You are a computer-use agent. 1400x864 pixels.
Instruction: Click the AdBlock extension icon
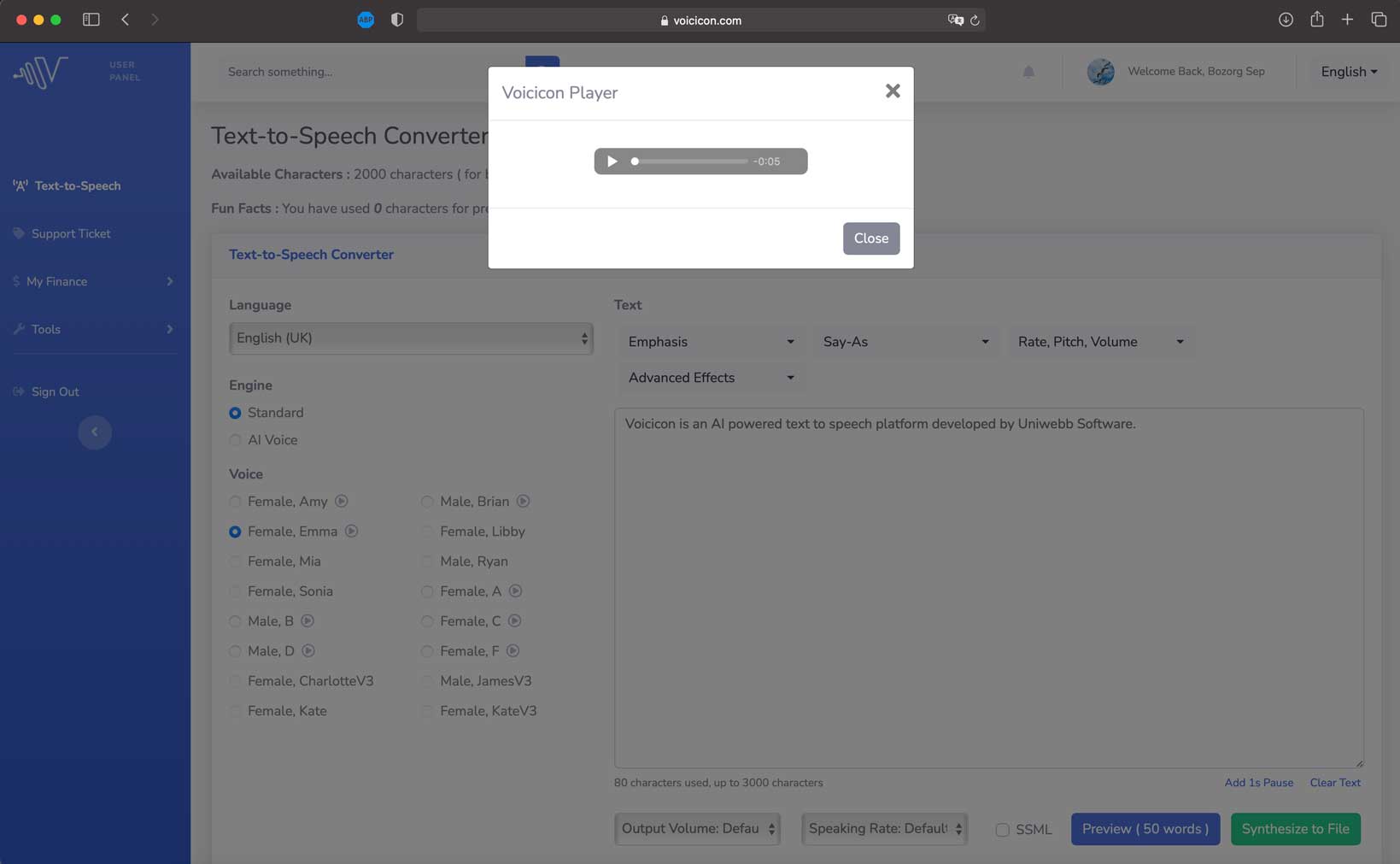pyautogui.click(x=366, y=20)
